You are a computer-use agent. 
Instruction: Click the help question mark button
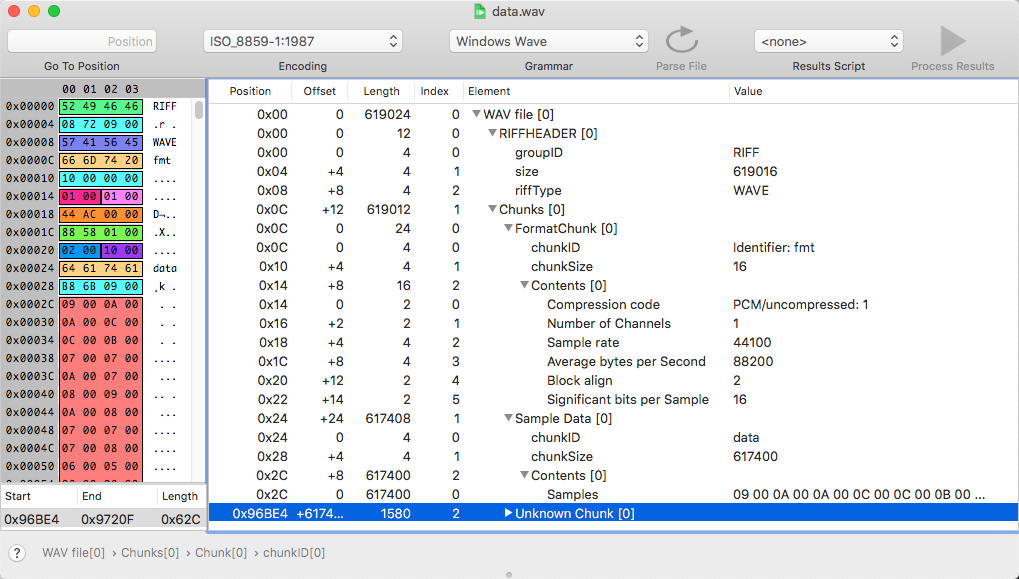click(17, 553)
